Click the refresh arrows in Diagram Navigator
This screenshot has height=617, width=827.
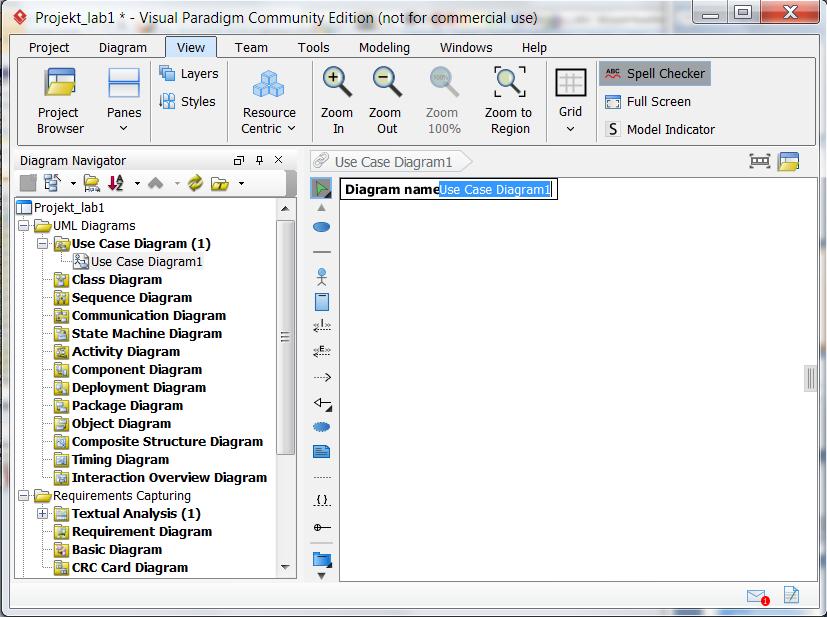195,184
